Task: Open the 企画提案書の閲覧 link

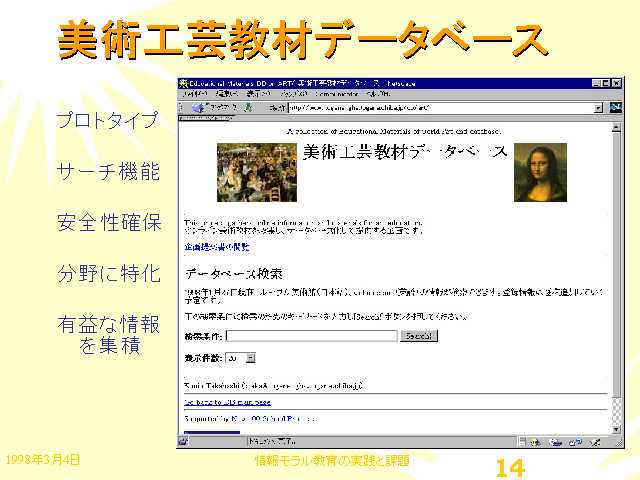Action: click(x=216, y=247)
